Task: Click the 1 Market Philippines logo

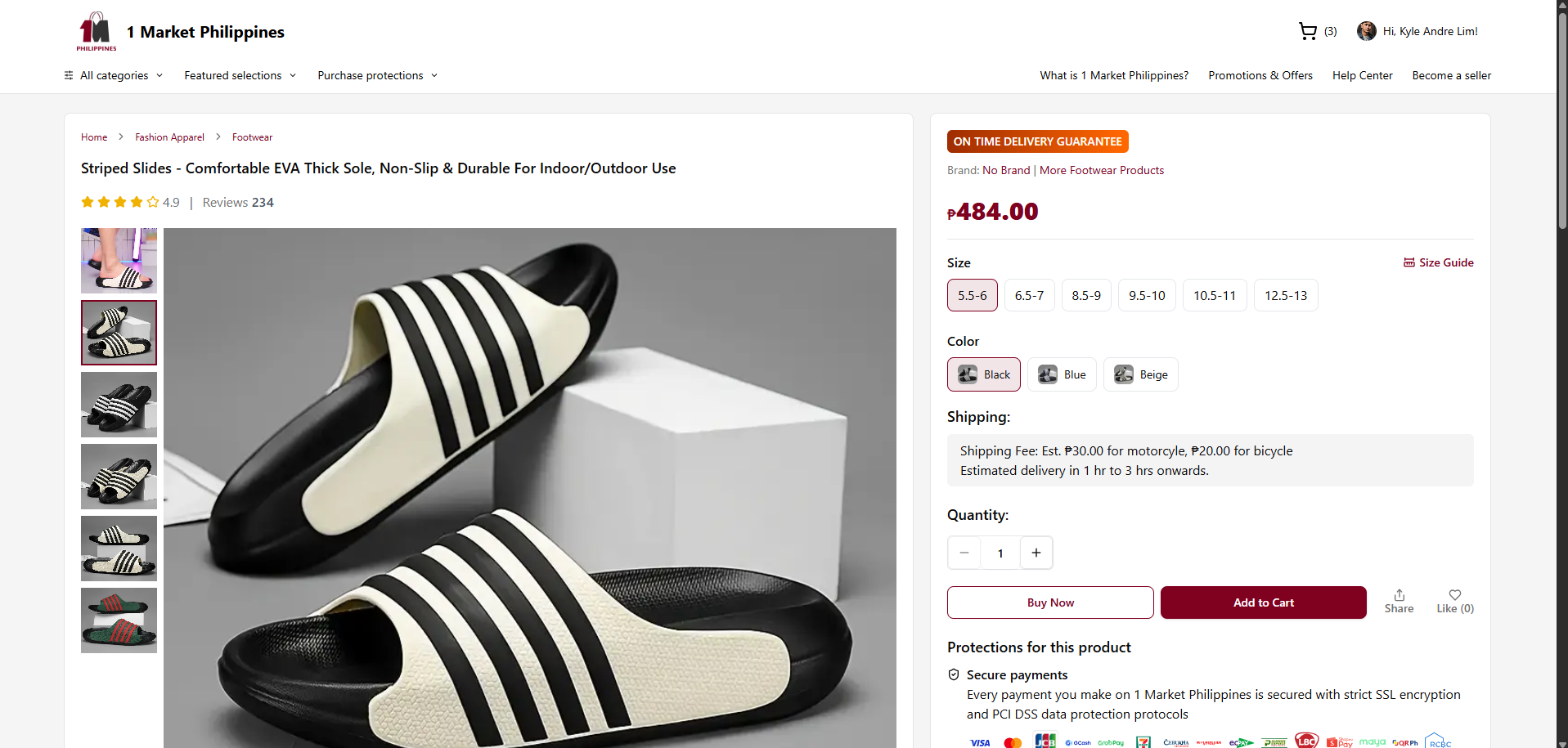Action: coord(97,32)
